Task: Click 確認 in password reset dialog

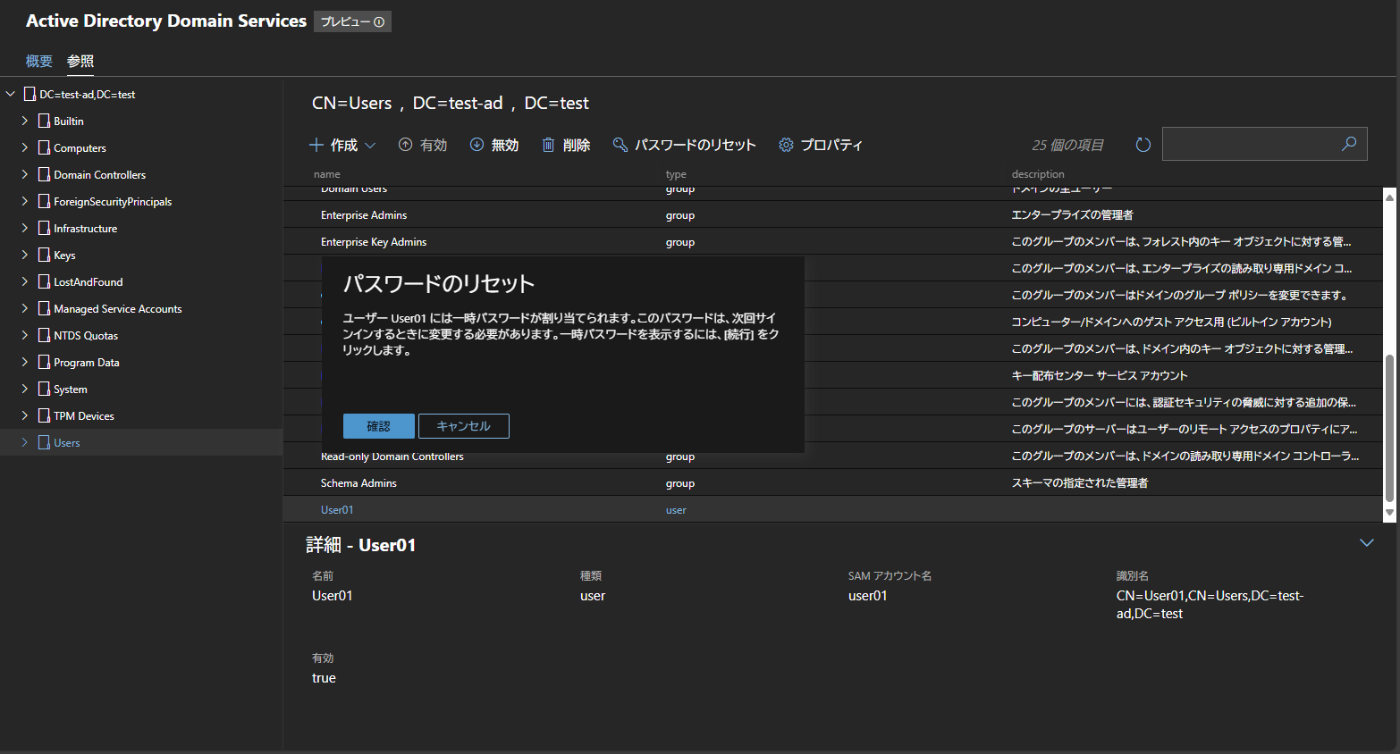Action: point(379,426)
